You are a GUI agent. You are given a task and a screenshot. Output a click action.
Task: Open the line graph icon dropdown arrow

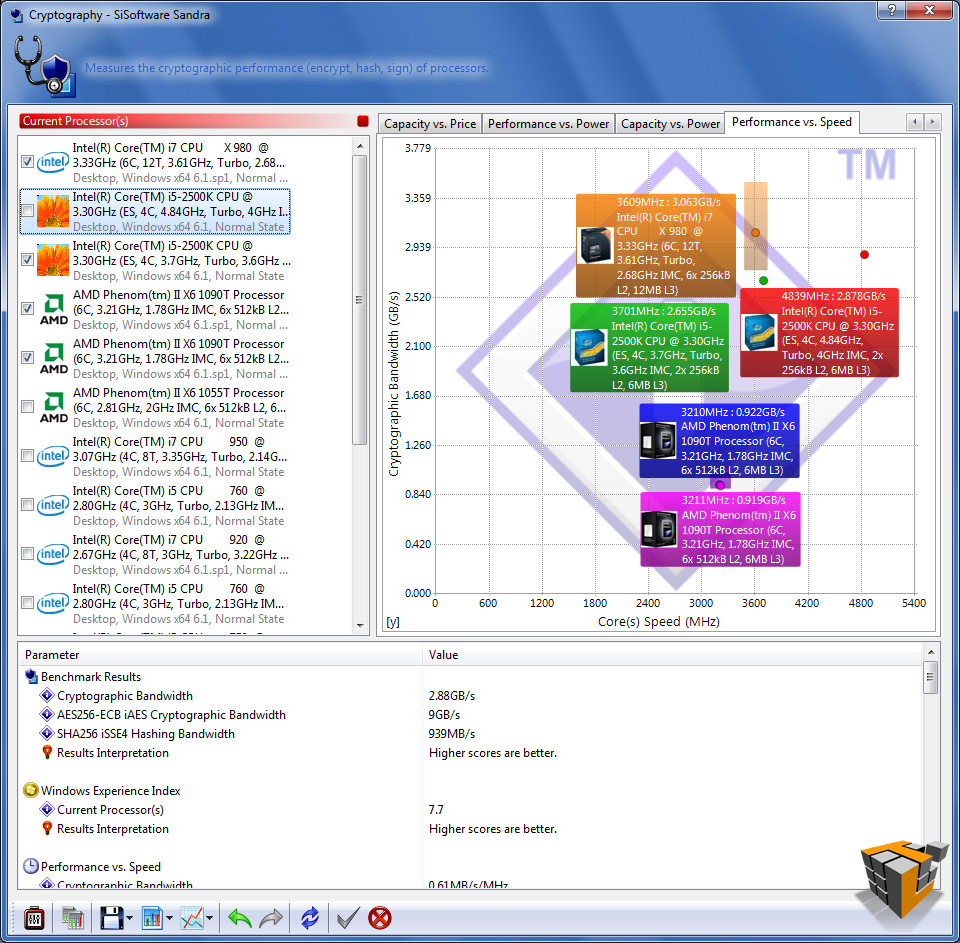(209, 918)
